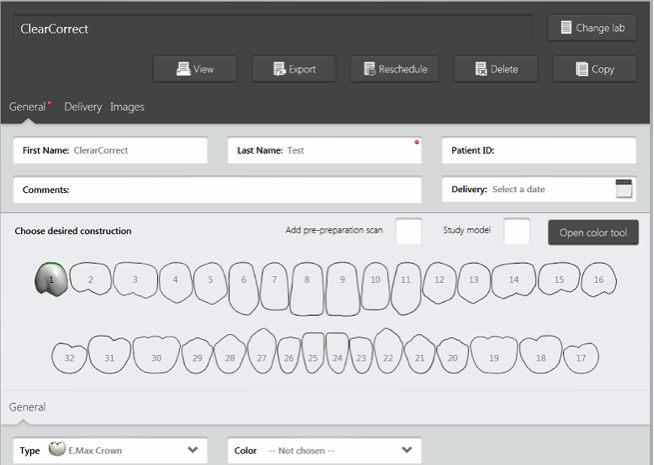Select tooth number 5

[x=211, y=281]
